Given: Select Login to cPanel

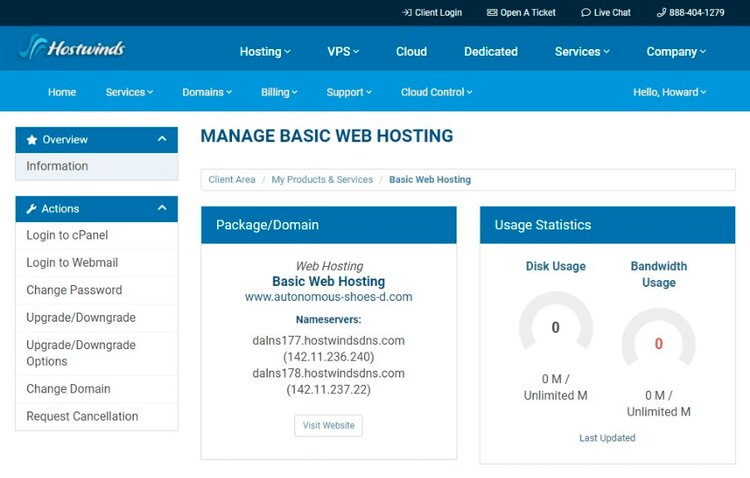Looking at the screenshot, I should (x=97, y=235).
